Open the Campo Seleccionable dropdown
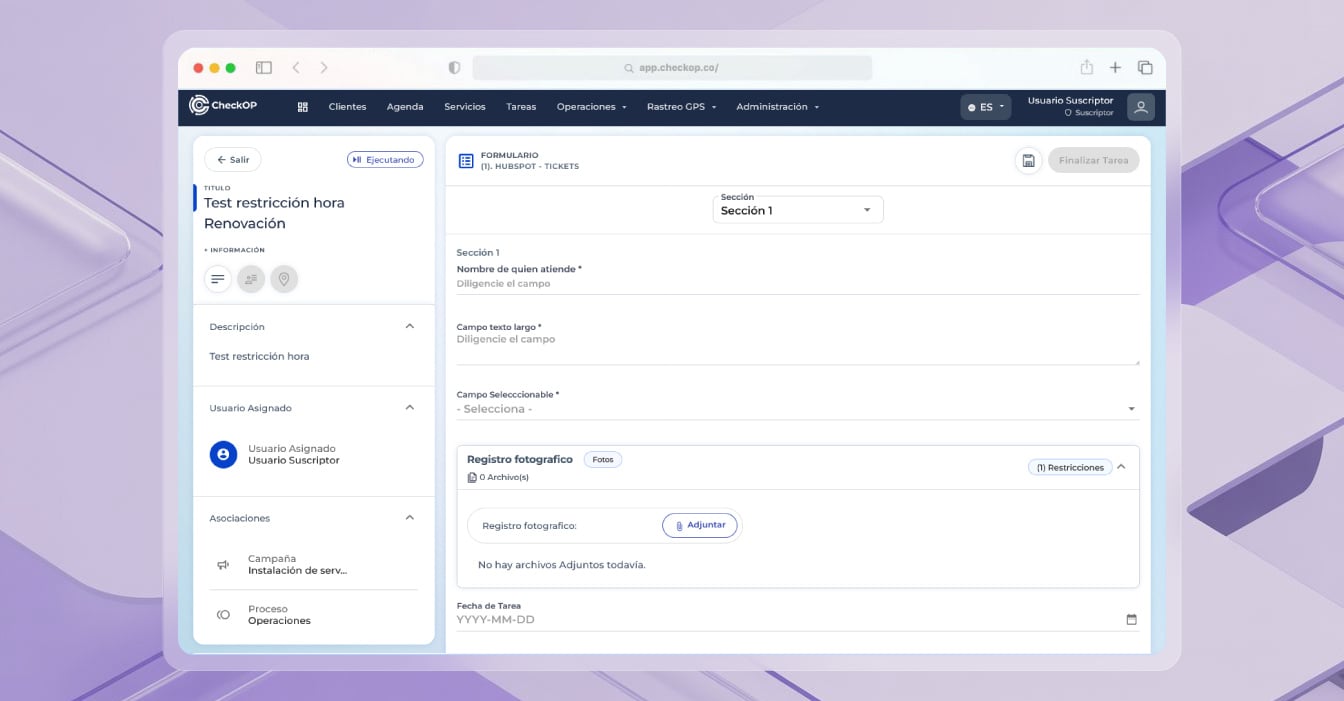1344x701 pixels. pos(796,409)
